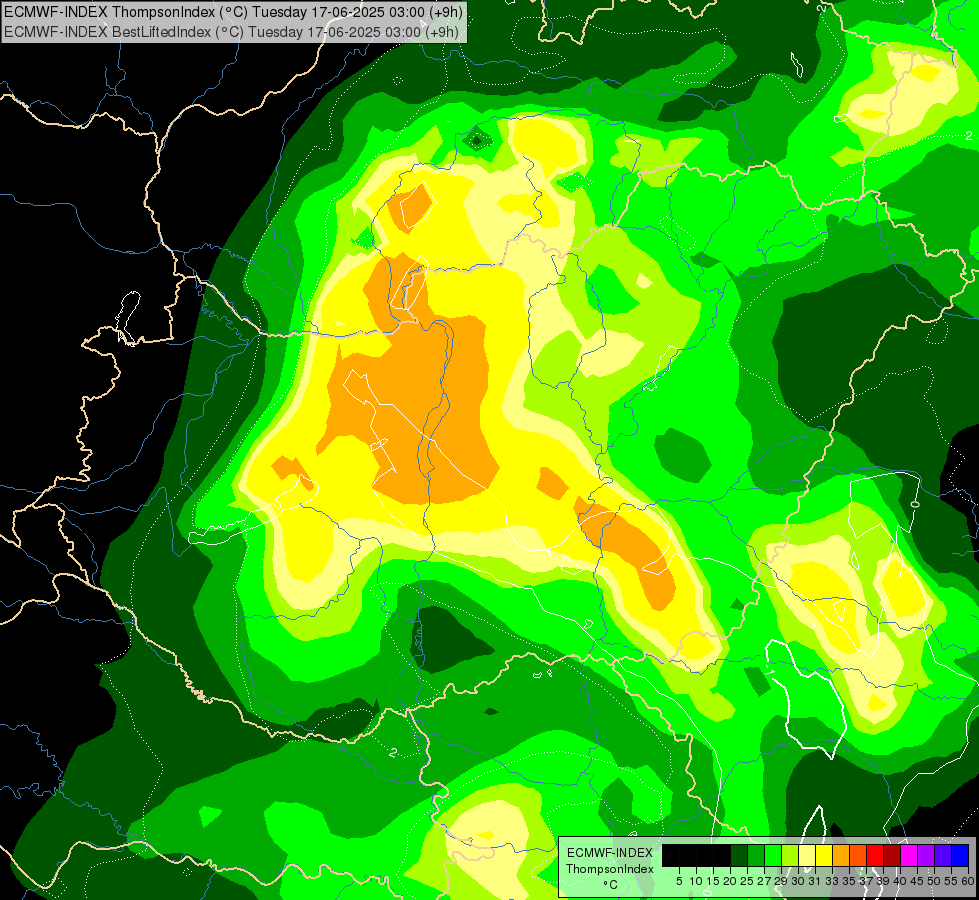Viewport: 979px width, 900px height.
Task: Click the legend tick label 35
Action: tap(849, 881)
